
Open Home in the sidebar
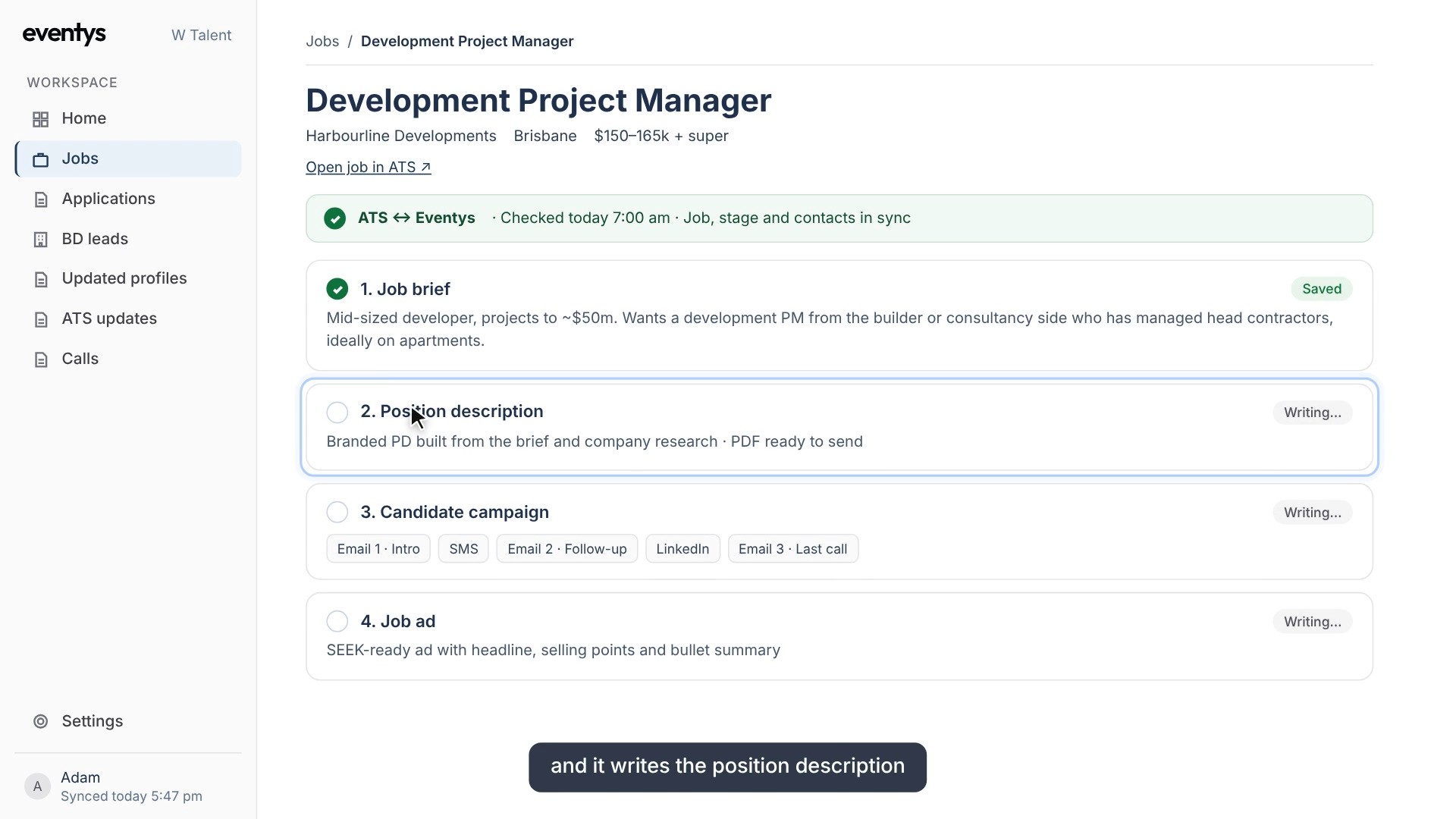tap(128, 119)
